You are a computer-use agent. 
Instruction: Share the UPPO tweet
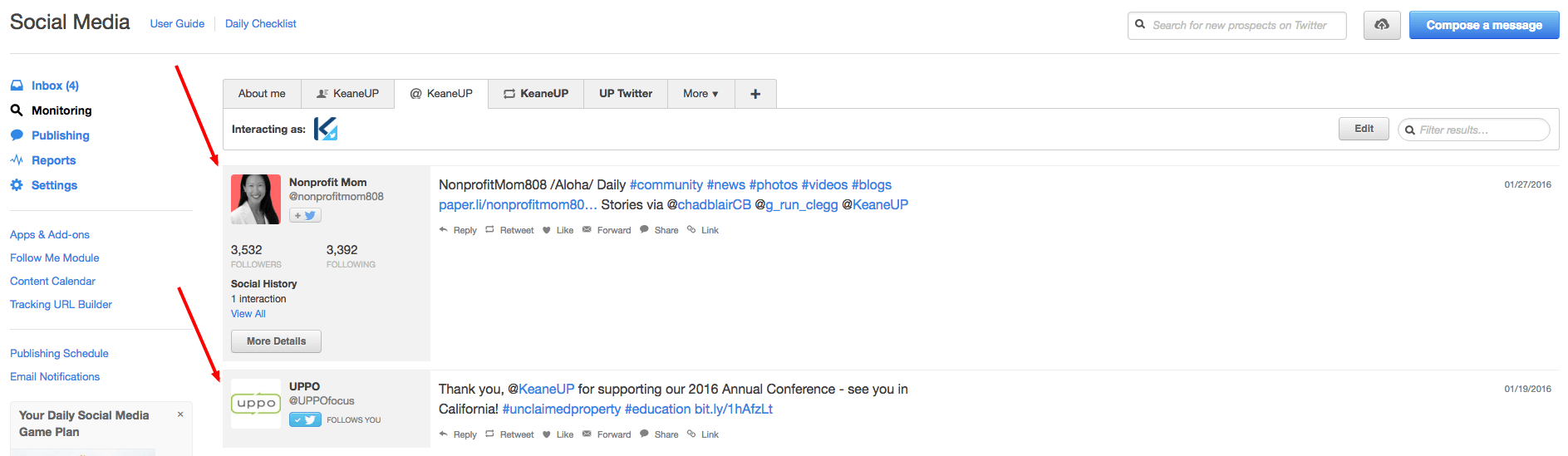tap(659, 434)
